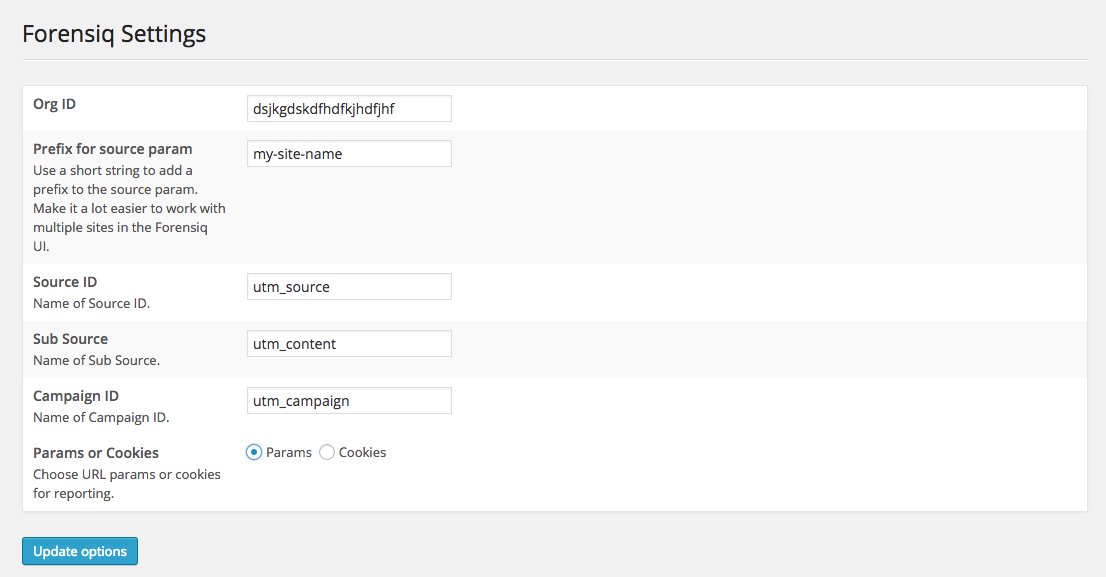Screen dimensions: 1106x577
Task: Focus the Prefix for source param field
Action: click(x=349, y=154)
